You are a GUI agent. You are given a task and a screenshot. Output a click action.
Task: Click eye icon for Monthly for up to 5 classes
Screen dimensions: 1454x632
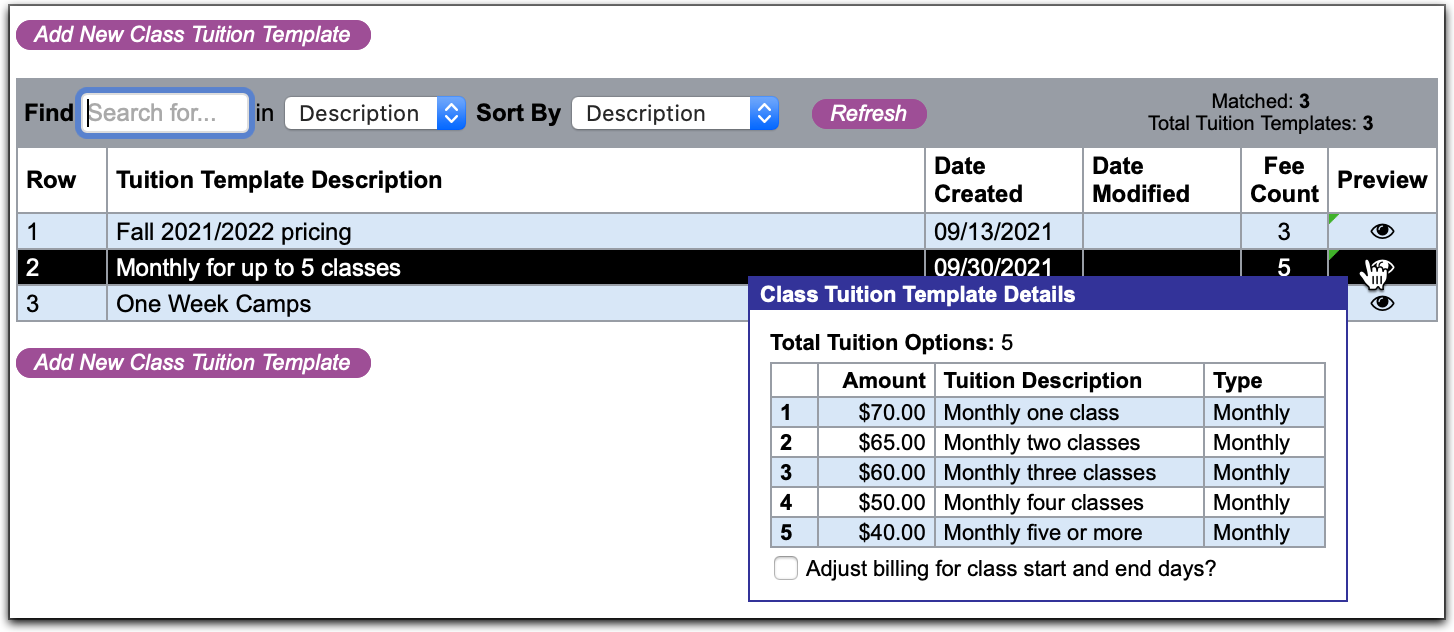click(x=1382, y=268)
